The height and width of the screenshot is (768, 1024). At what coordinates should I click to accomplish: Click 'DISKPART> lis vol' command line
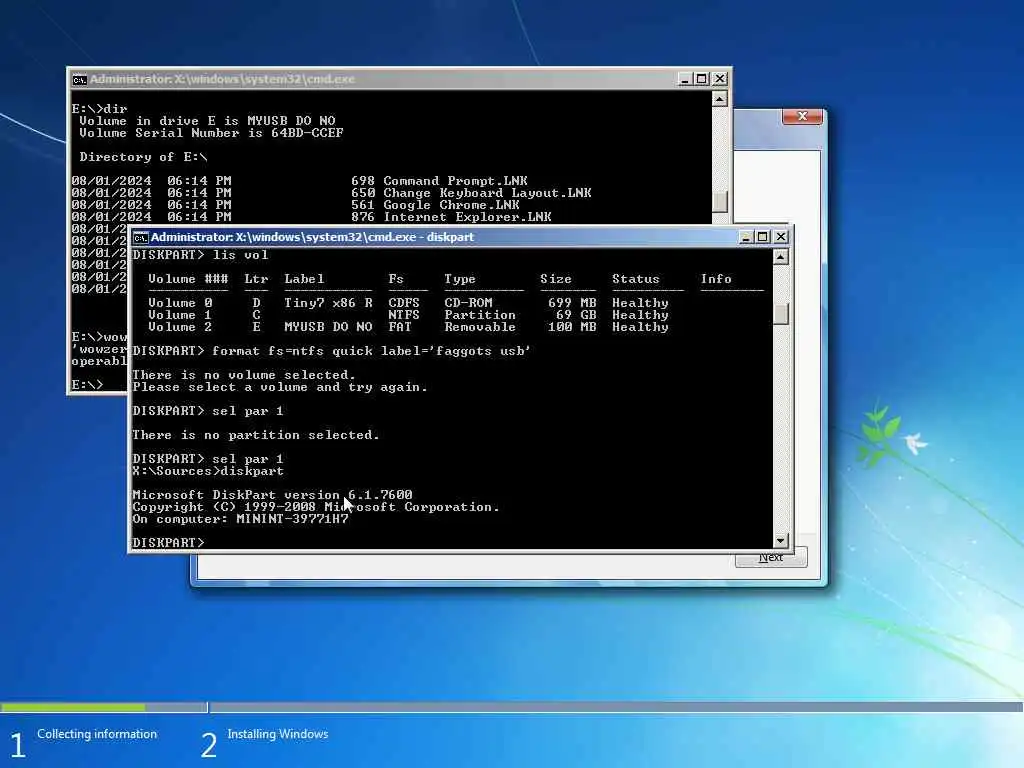200,255
